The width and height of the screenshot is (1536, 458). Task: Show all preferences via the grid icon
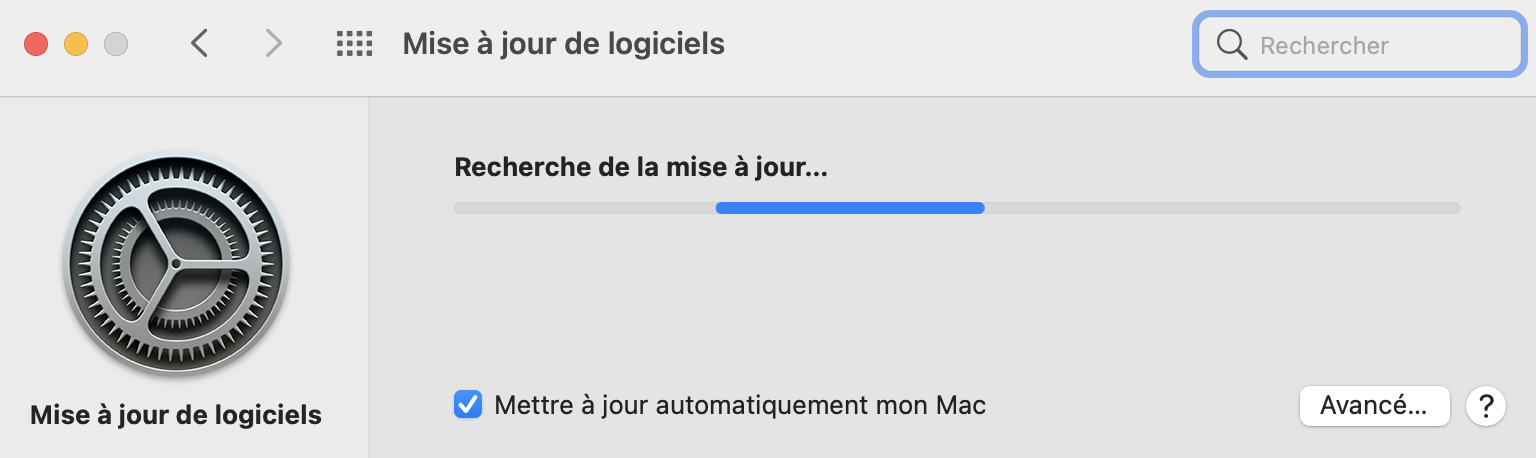354,43
